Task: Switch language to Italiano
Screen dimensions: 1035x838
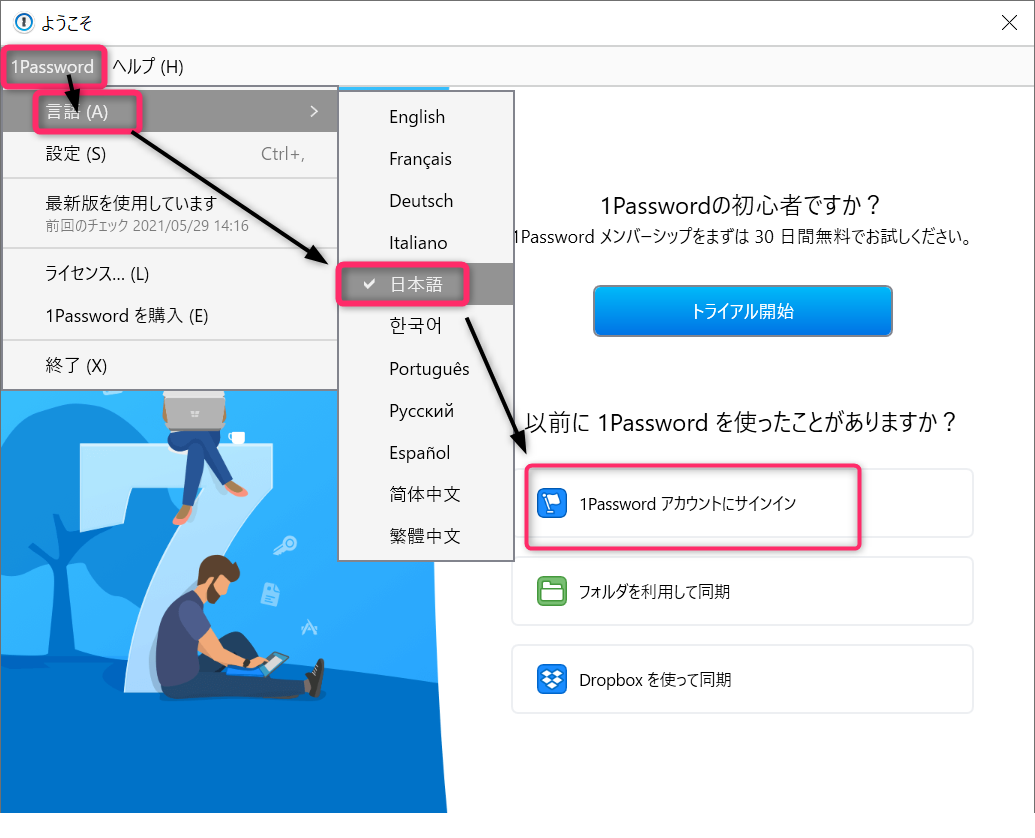Action: tap(426, 243)
